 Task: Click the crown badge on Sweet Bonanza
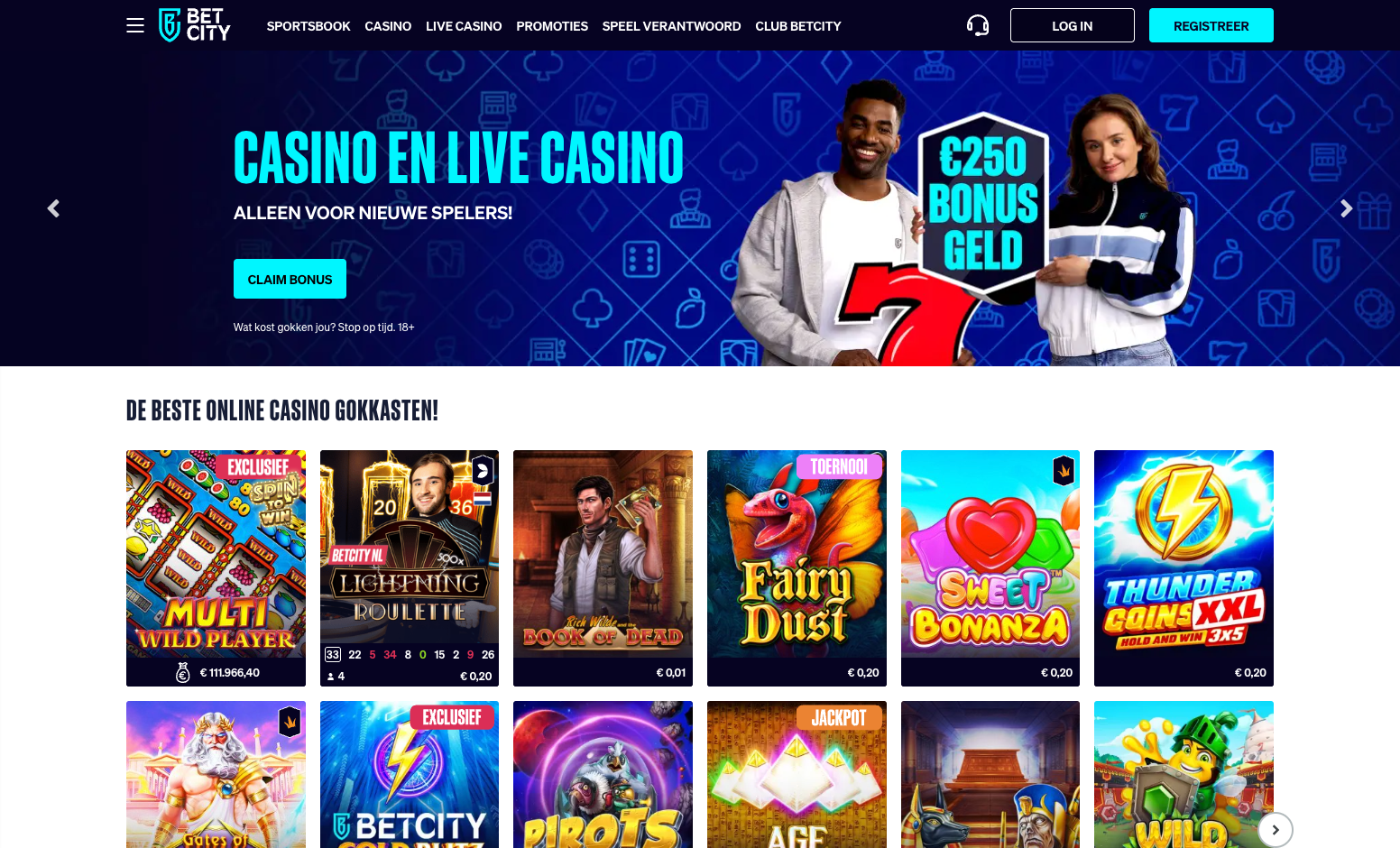(1064, 470)
